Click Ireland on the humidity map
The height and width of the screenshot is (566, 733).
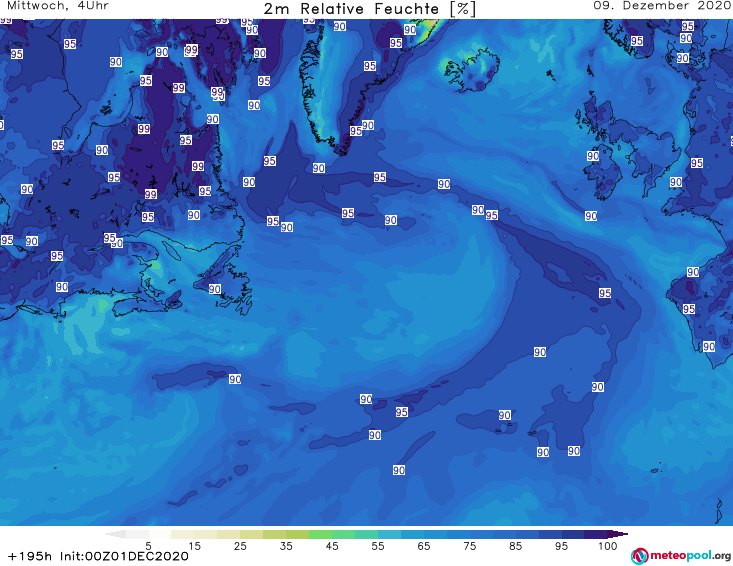point(603,172)
